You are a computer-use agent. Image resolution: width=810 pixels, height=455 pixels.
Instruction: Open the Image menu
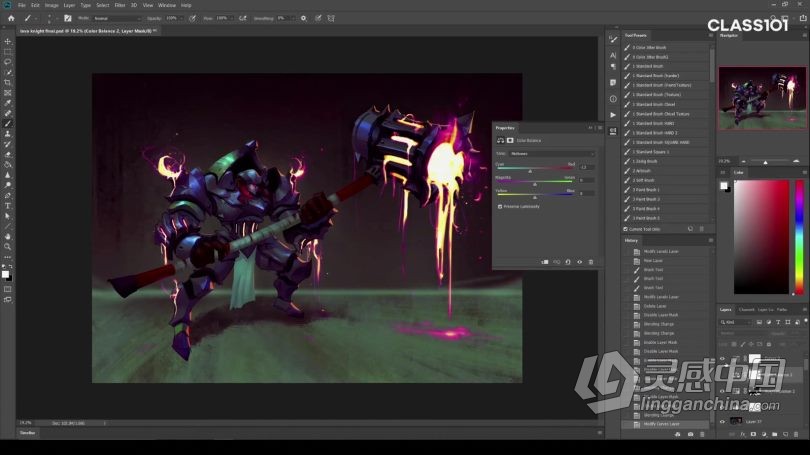[x=51, y=5]
